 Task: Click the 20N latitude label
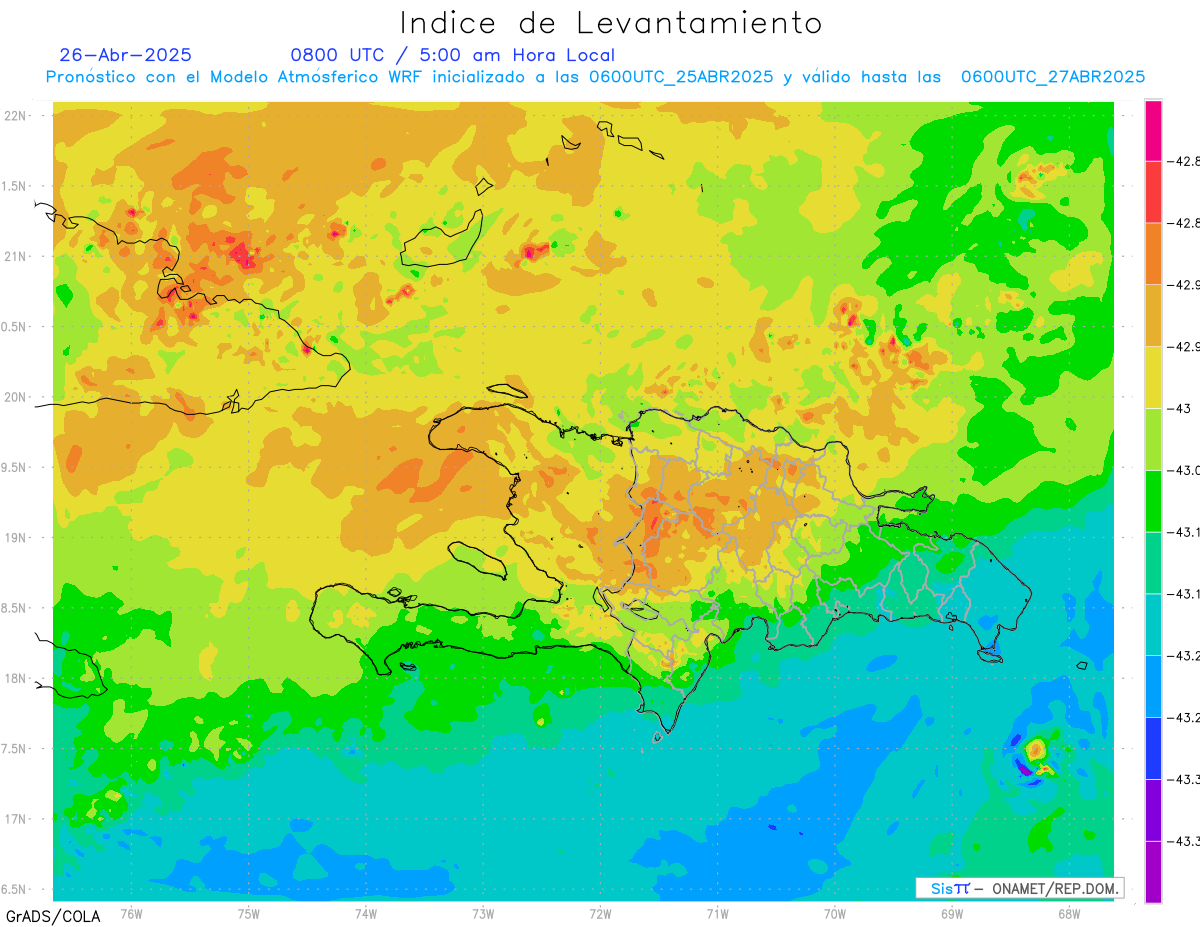[x=15, y=397]
